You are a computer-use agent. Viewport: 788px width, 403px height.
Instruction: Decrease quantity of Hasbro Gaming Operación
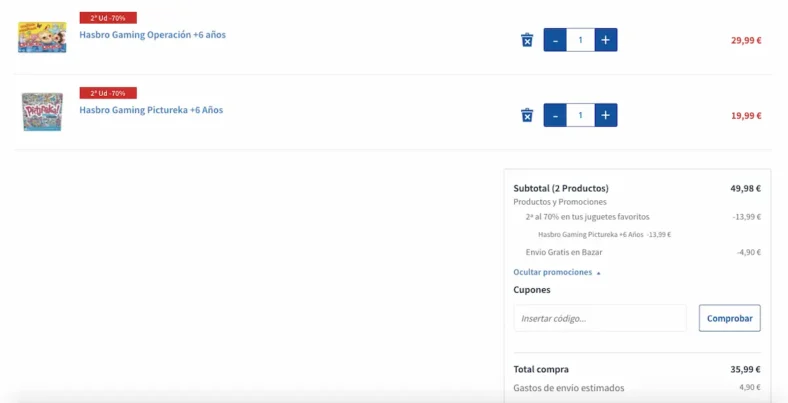pyautogui.click(x=555, y=40)
